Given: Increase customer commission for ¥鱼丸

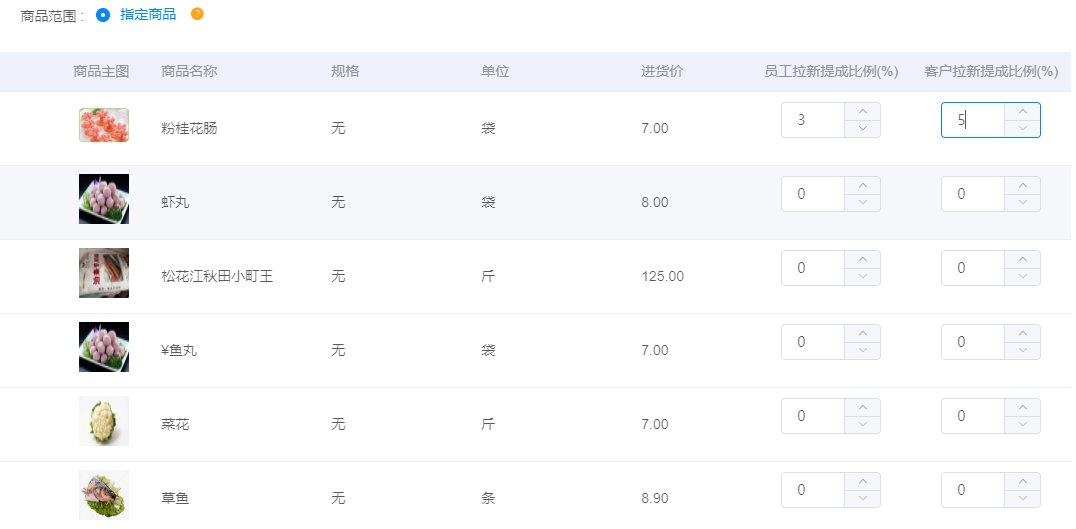Looking at the screenshot, I should click(1022, 333).
